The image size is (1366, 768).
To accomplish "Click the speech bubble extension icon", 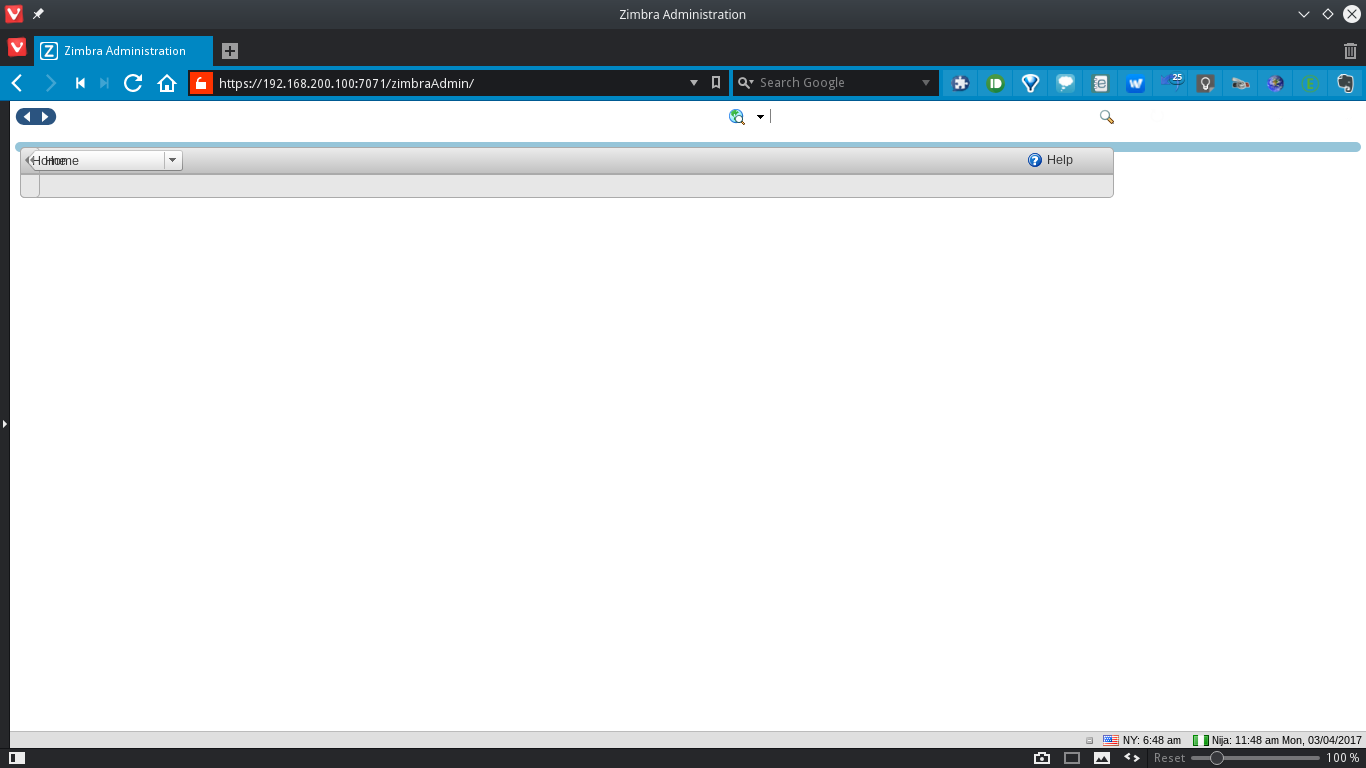I will click(1066, 84).
